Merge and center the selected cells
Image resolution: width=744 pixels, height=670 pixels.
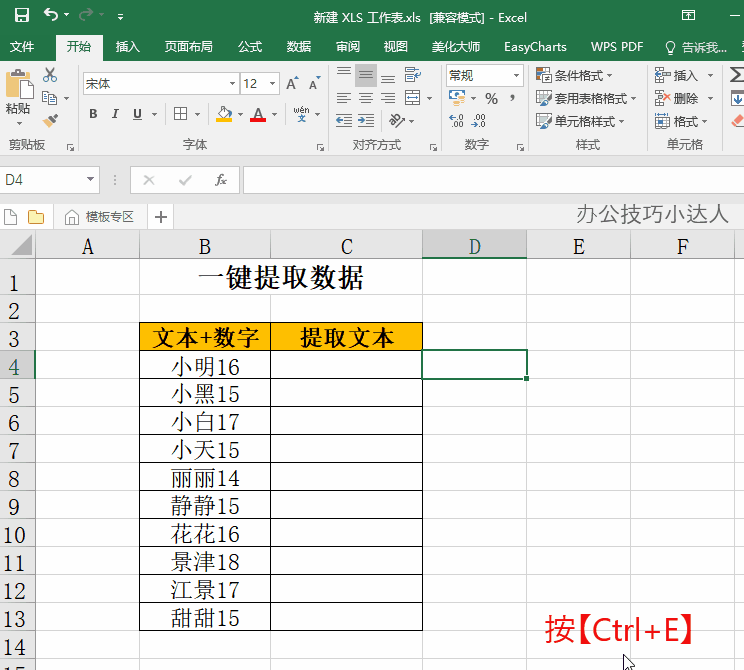pos(412,98)
